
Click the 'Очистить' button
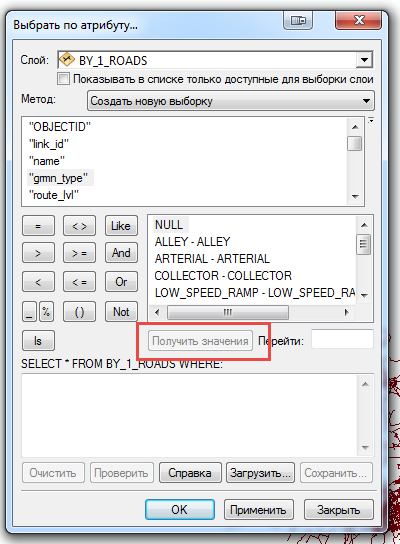(x=53, y=473)
